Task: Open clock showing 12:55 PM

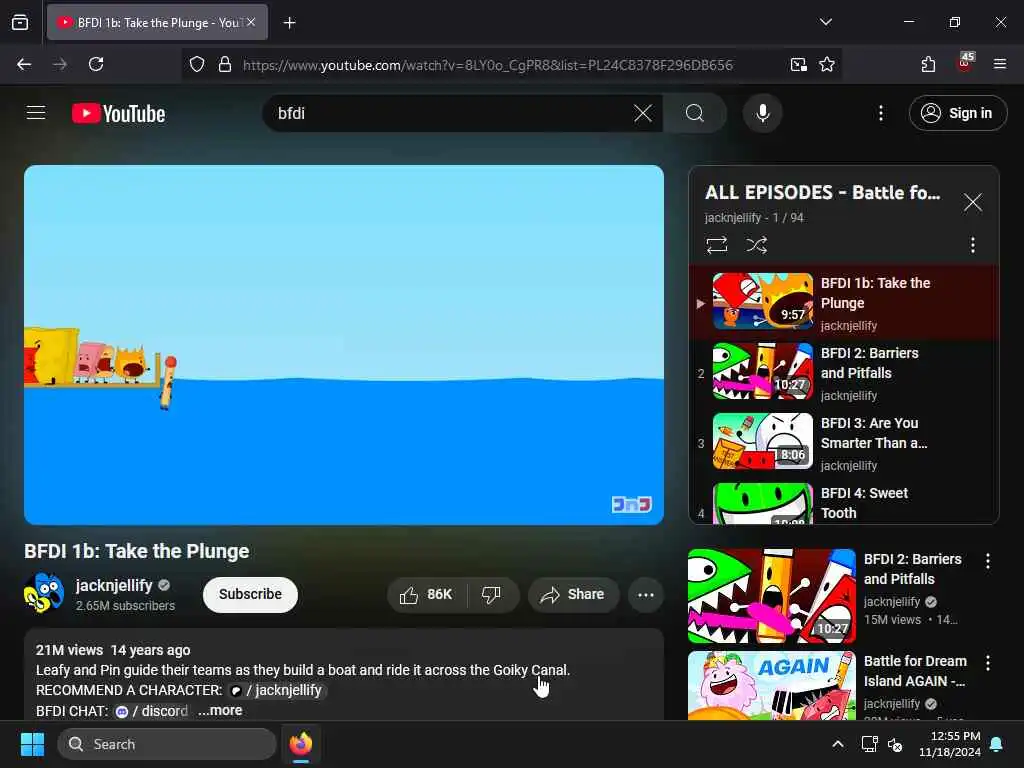Action: [x=950, y=744]
